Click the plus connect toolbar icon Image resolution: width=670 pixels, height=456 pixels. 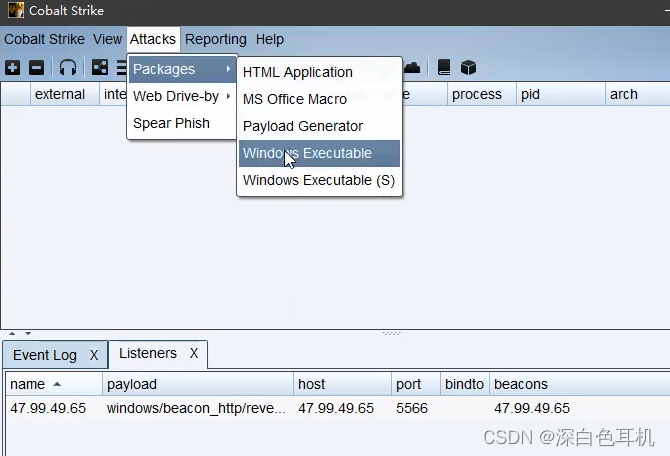point(12,68)
